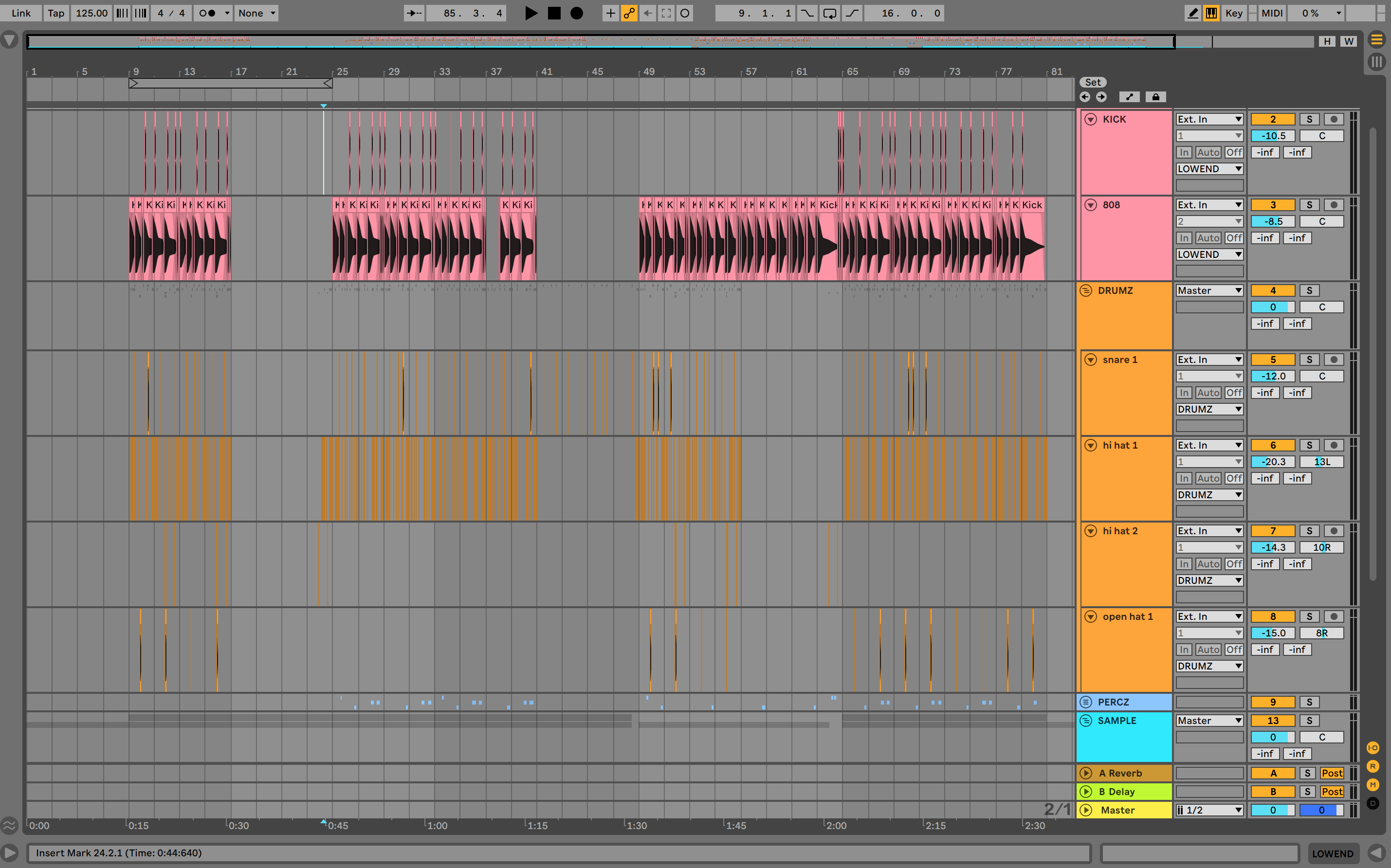Go to Next Locator arrow
The width and height of the screenshot is (1391, 868).
pos(1101,97)
